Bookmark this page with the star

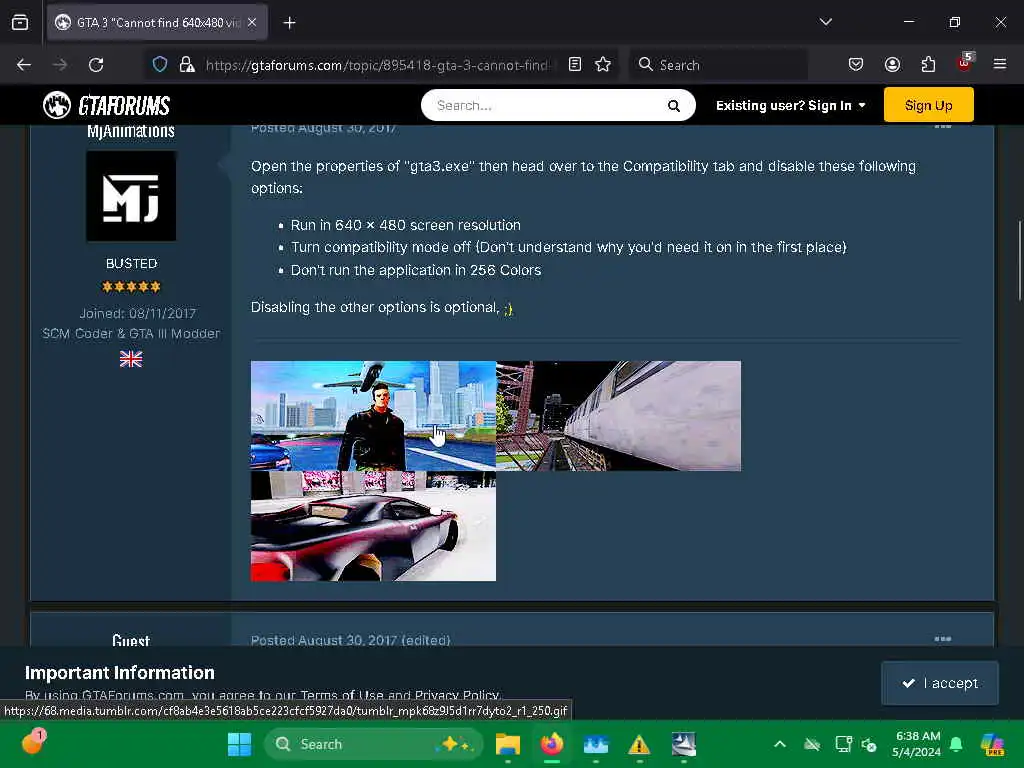tap(603, 64)
